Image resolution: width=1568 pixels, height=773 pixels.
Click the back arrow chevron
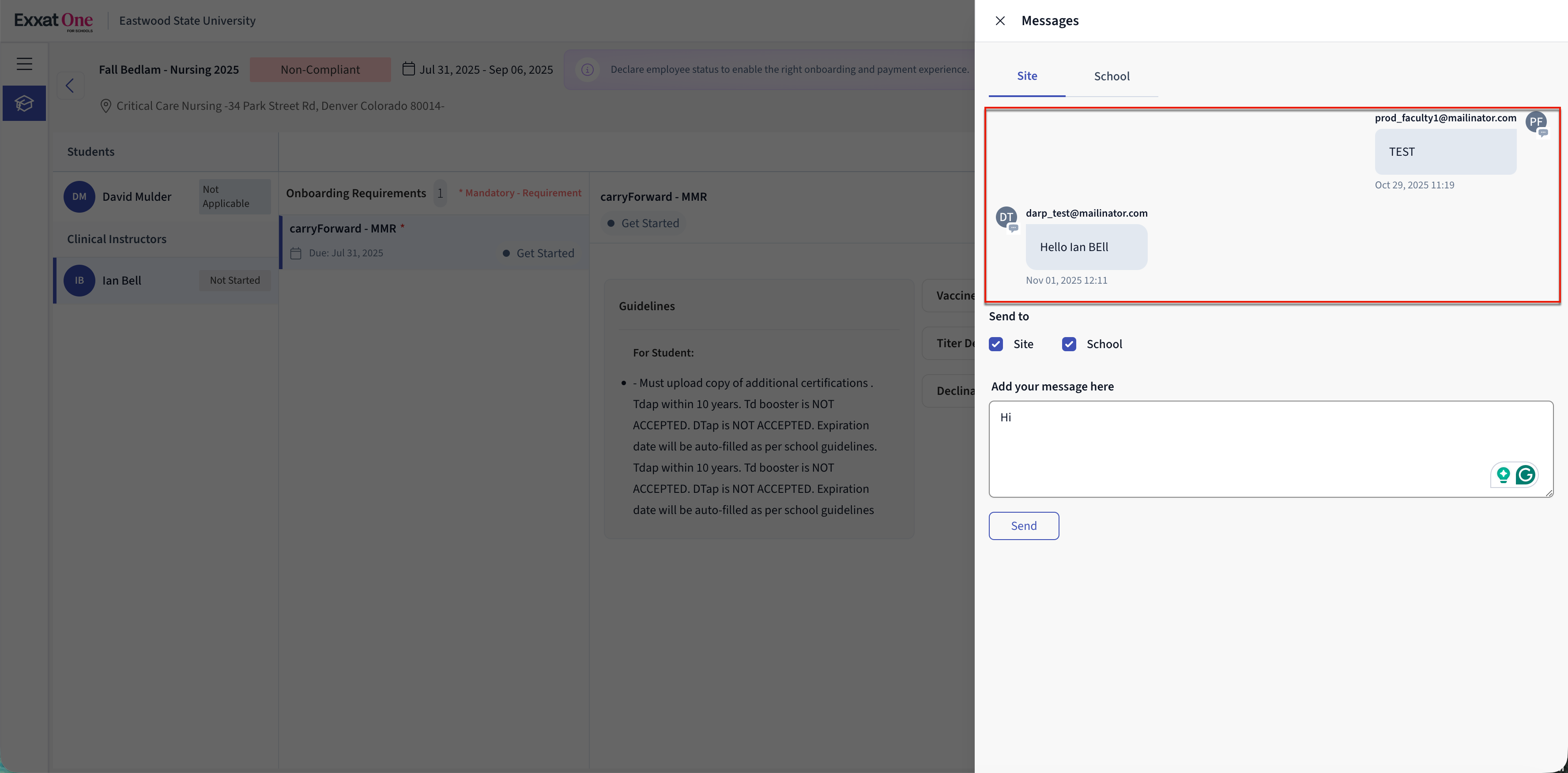(x=70, y=86)
